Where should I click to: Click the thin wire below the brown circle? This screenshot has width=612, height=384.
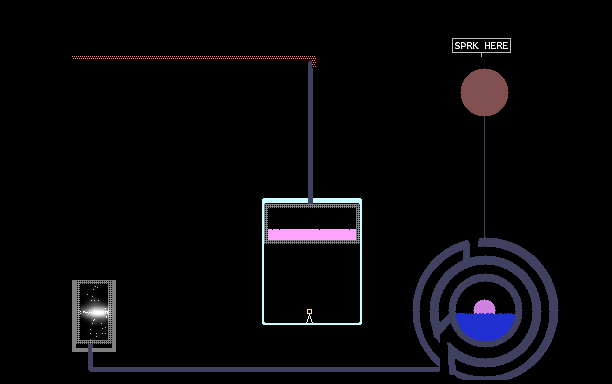(484, 177)
